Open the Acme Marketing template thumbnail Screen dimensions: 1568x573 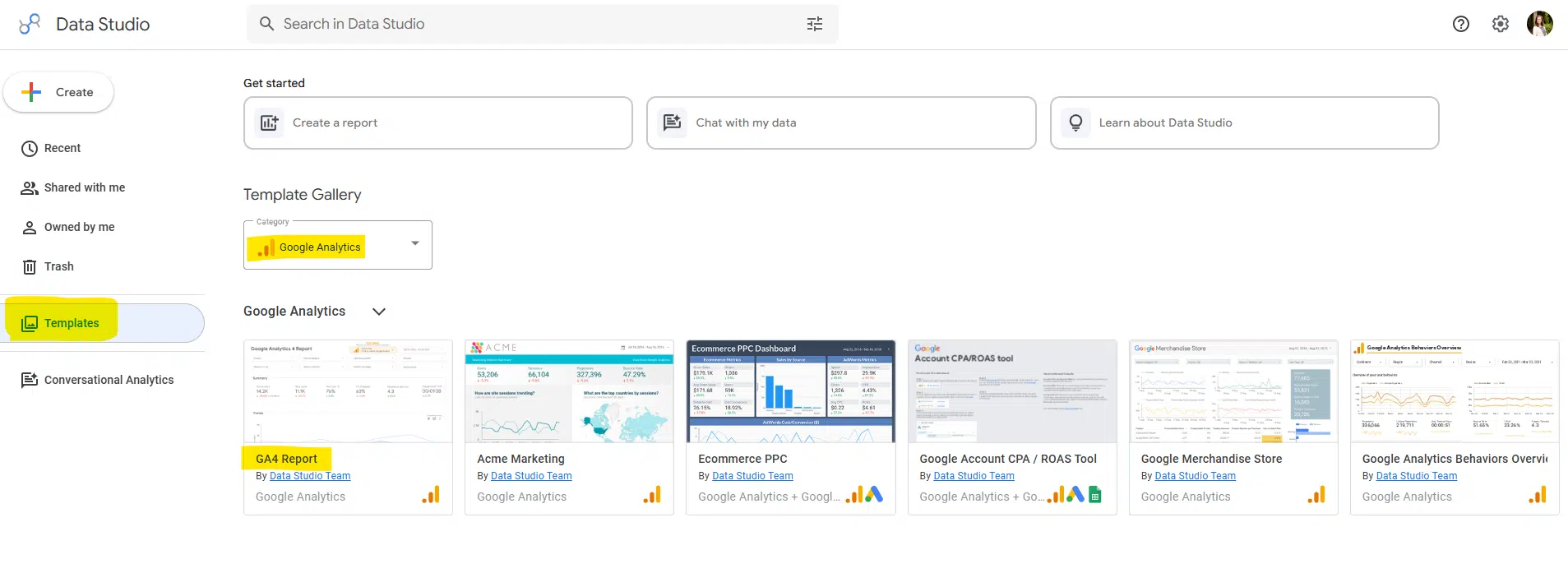tap(569, 391)
